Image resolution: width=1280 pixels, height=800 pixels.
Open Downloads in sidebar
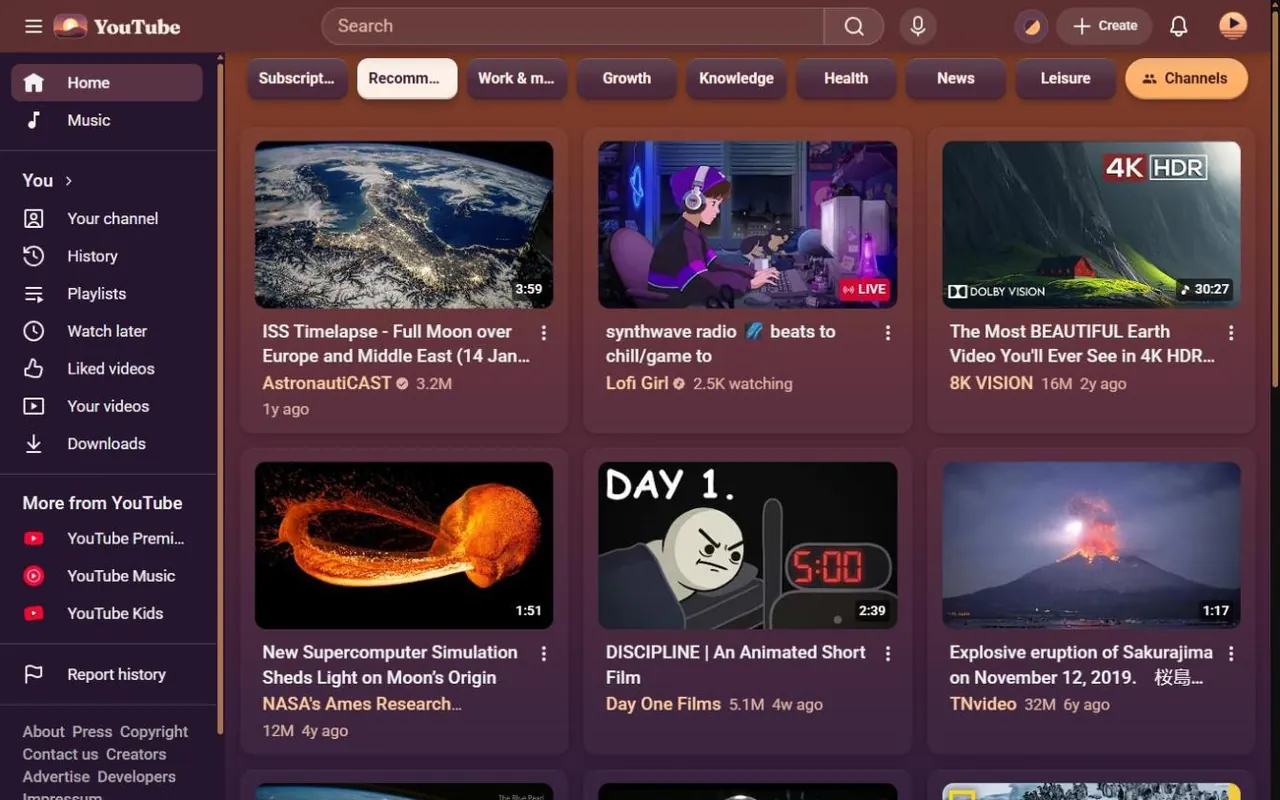click(x=107, y=444)
